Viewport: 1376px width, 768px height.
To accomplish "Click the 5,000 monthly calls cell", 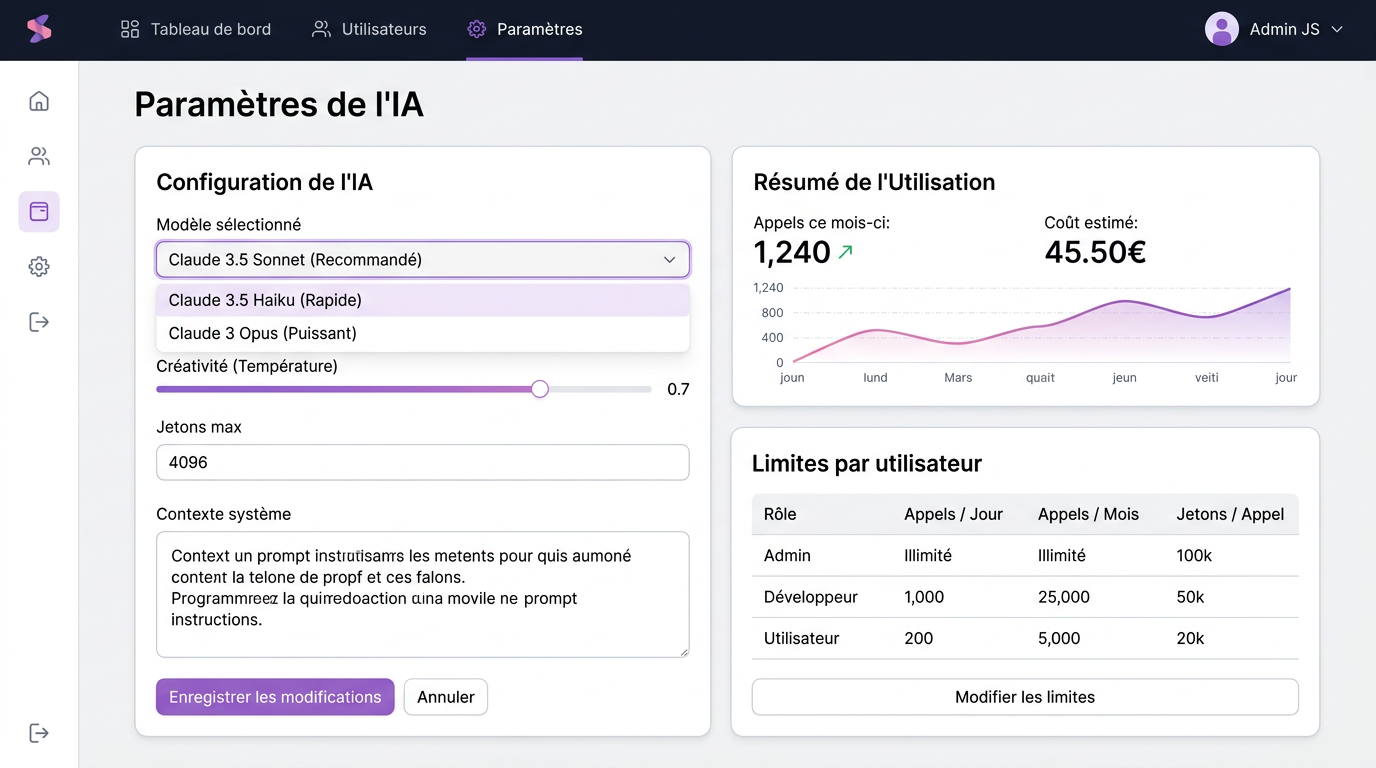I will (1059, 638).
